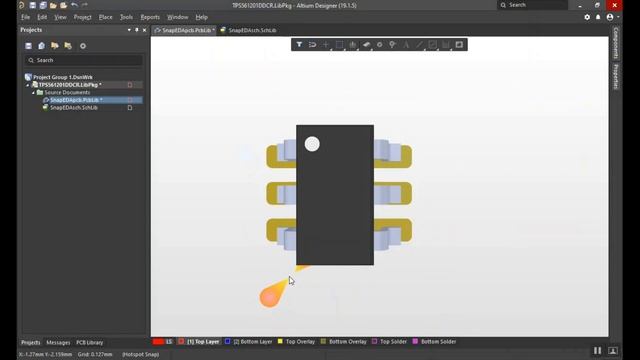Open the settings gear at top right
640x360 pixels.
click(587, 17)
